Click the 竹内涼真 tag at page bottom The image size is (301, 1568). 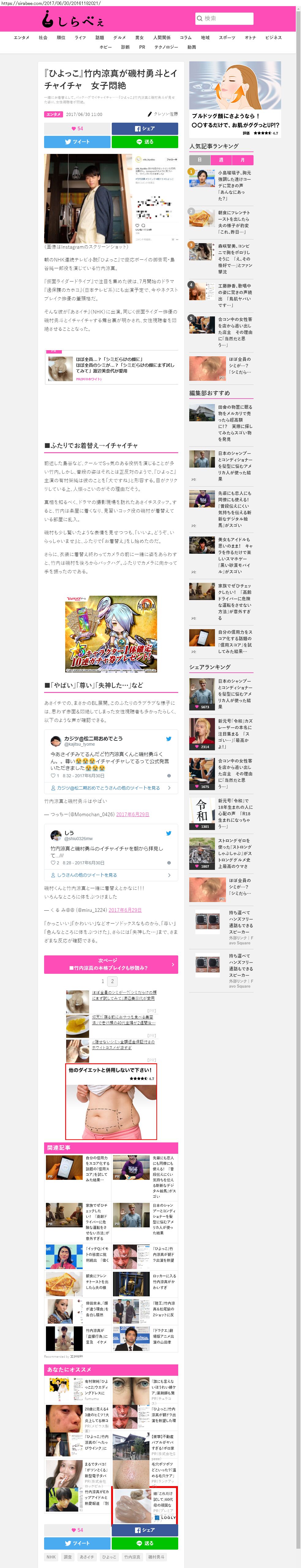[x=132, y=1556]
